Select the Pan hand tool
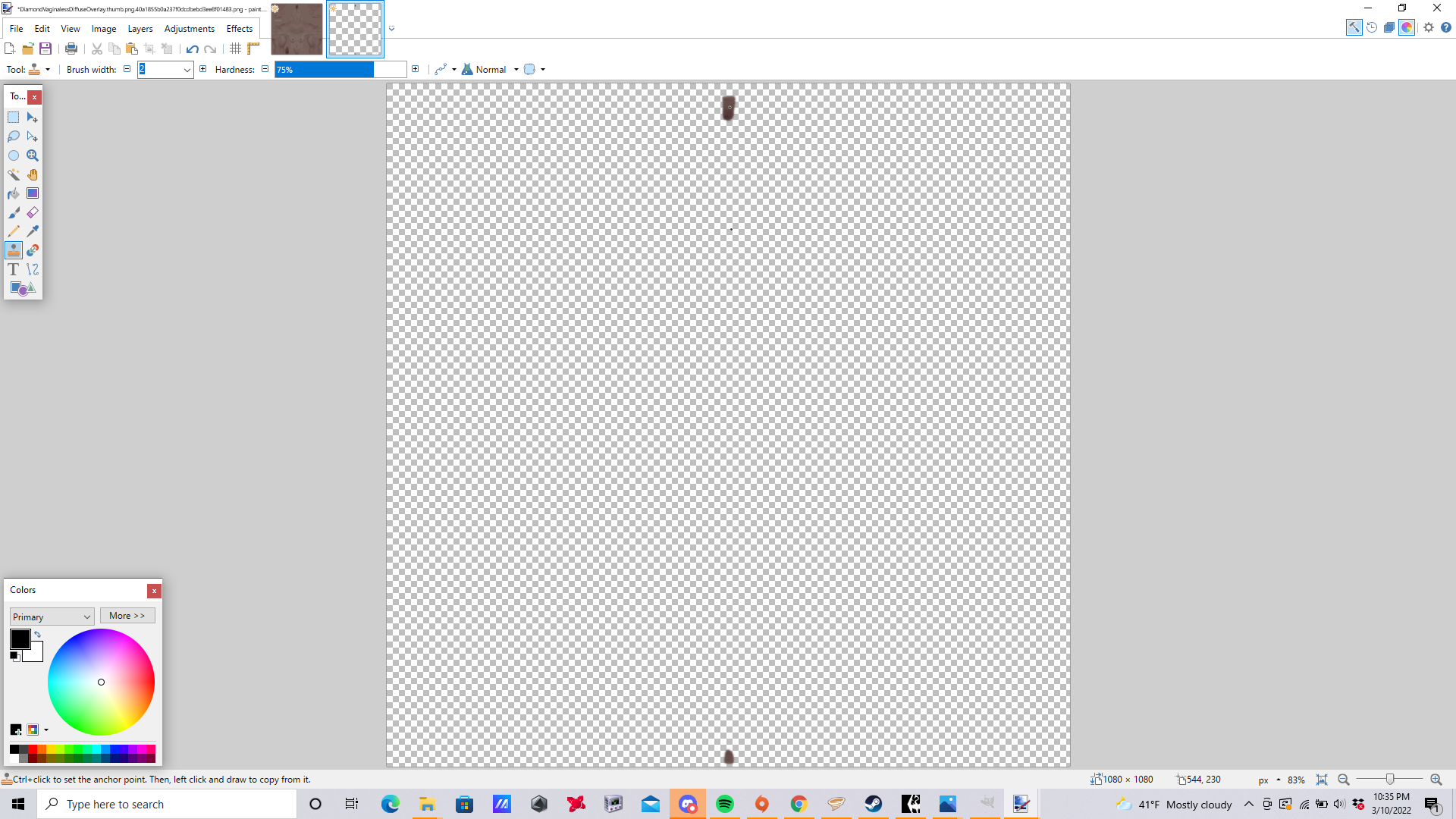 (x=33, y=174)
